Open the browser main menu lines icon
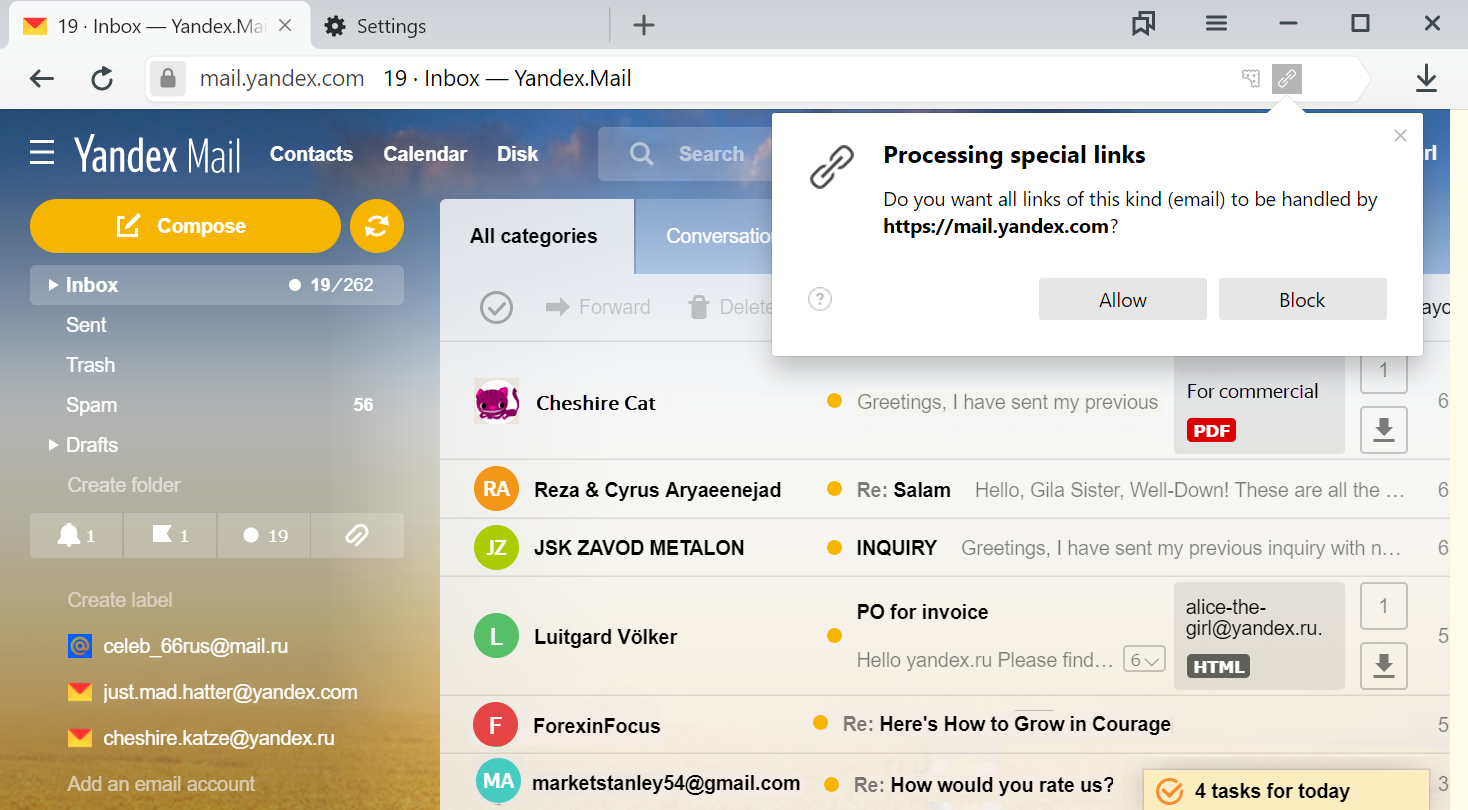Viewport: 1468px width, 810px height. (x=1216, y=24)
